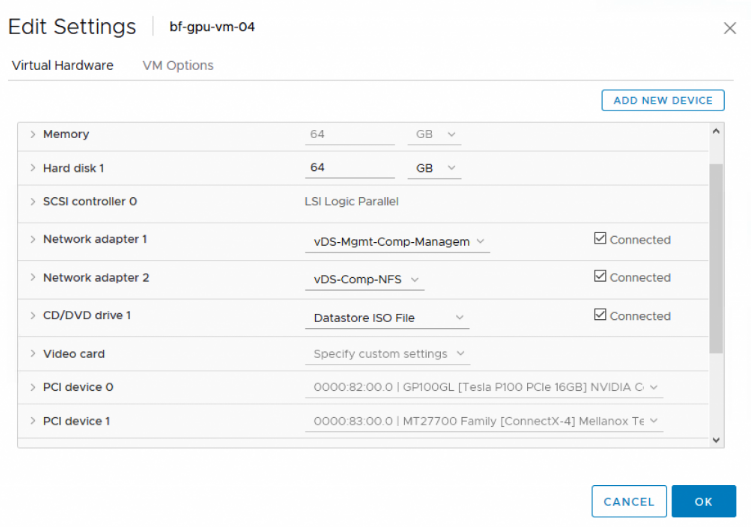Screen dimensions: 751x527
Task: Expand Network adapter 1 settings
Action: point(33,240)
